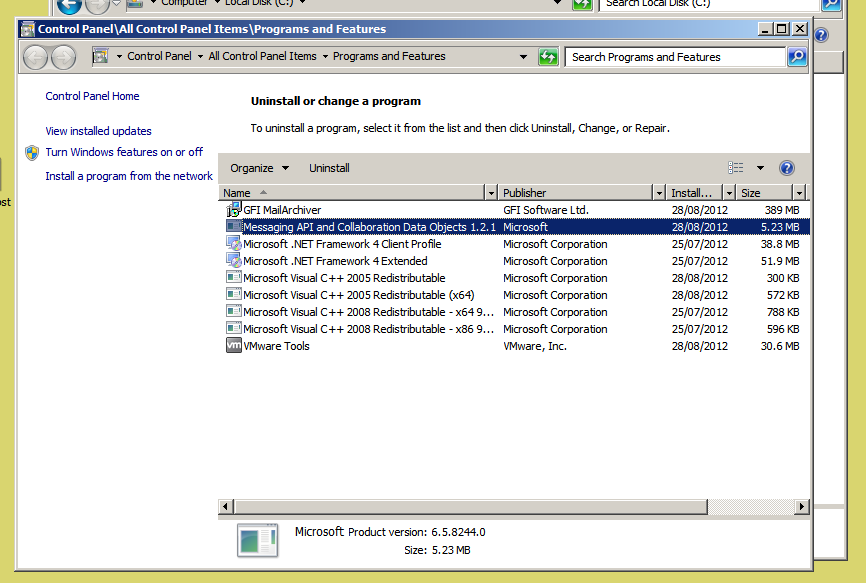Open the Organize dropdown menu
This screenshot has width=866, height=583.
(x=260, y=168)
